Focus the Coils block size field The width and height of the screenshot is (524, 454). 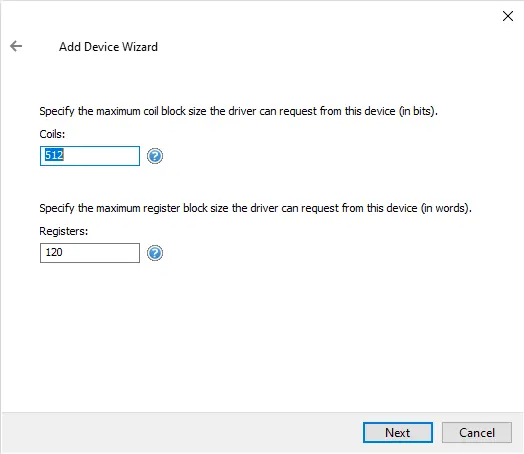coord(90,156)
